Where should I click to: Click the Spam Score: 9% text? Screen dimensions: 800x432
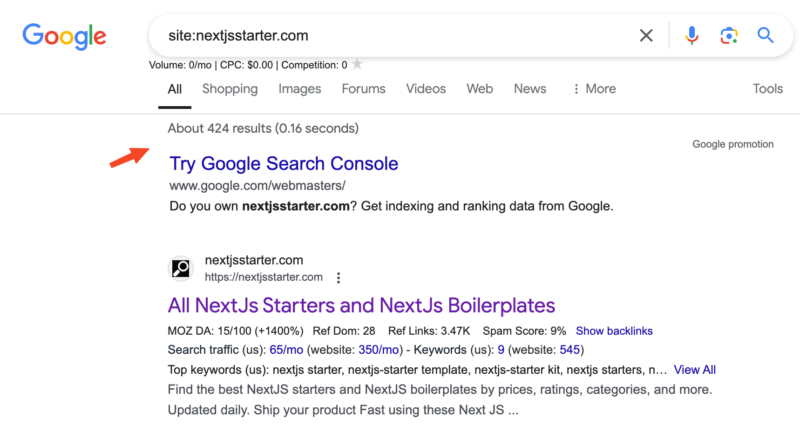tap(524, 331)
